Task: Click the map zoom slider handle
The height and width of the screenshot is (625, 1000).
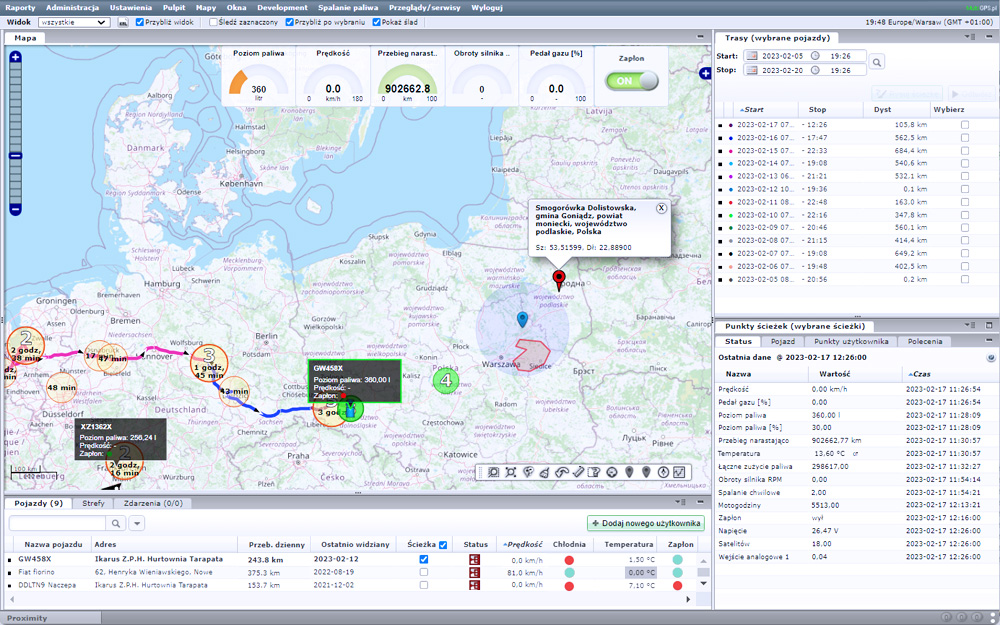Action: coord(15,156)
